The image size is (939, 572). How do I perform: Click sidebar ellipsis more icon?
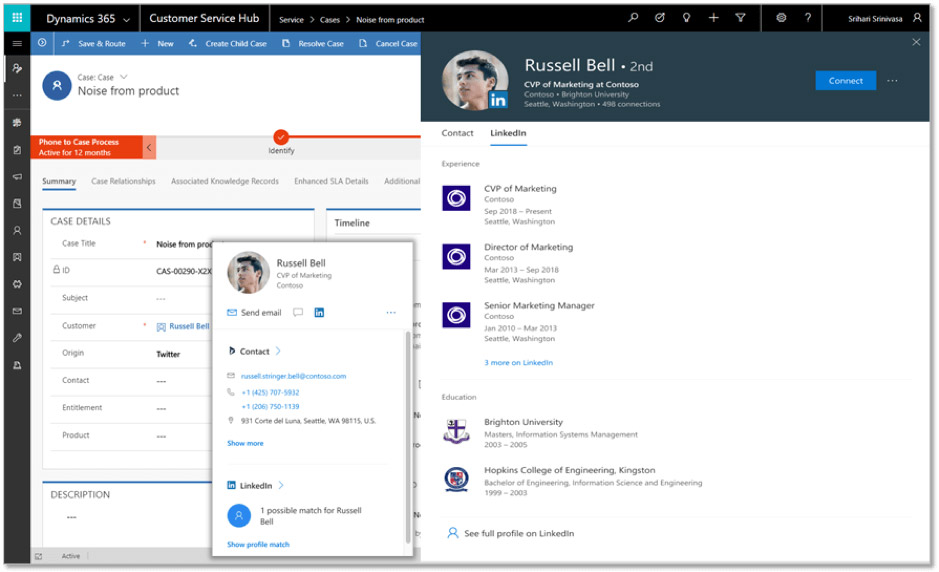tap(17, 95)
